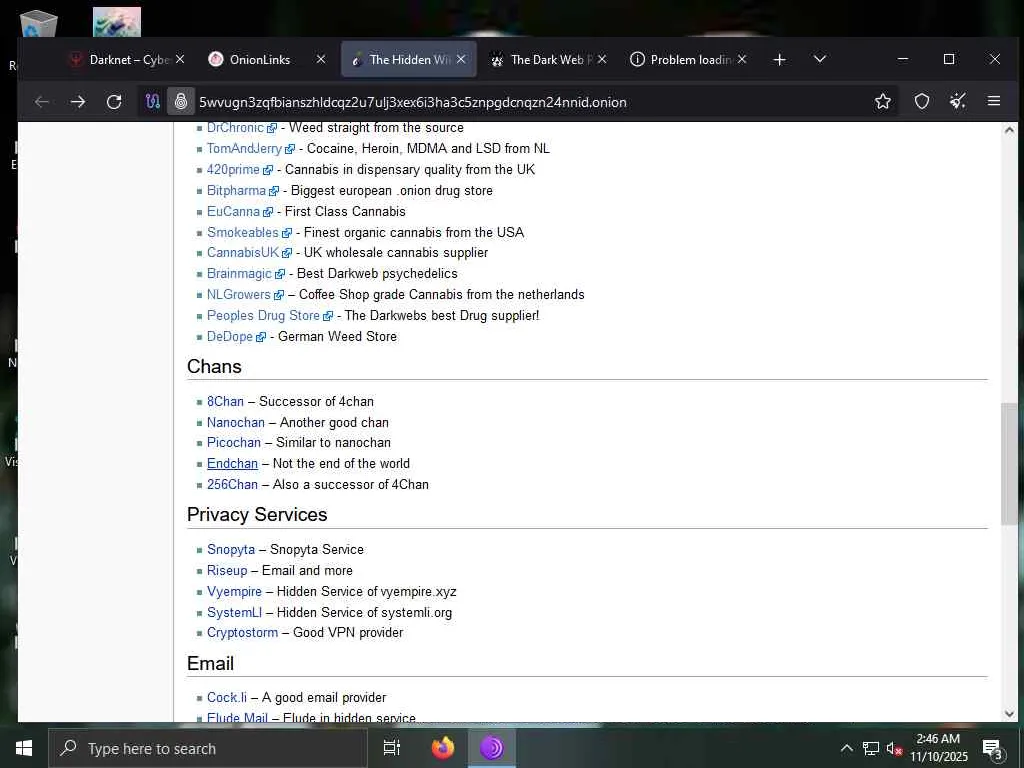Close The Hidden Wiki tab
1024x768 pixels.
pyautogui.click(x=461, y=59)
